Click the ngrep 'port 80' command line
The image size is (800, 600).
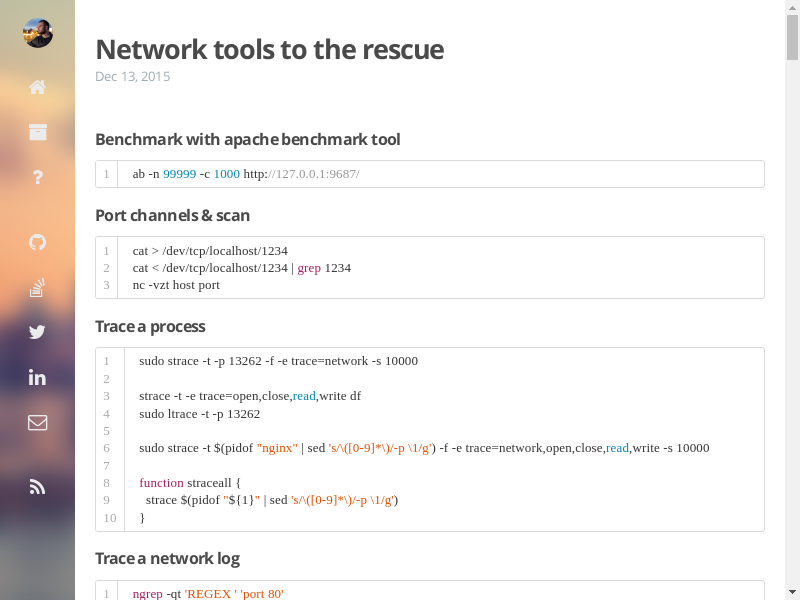208,594
